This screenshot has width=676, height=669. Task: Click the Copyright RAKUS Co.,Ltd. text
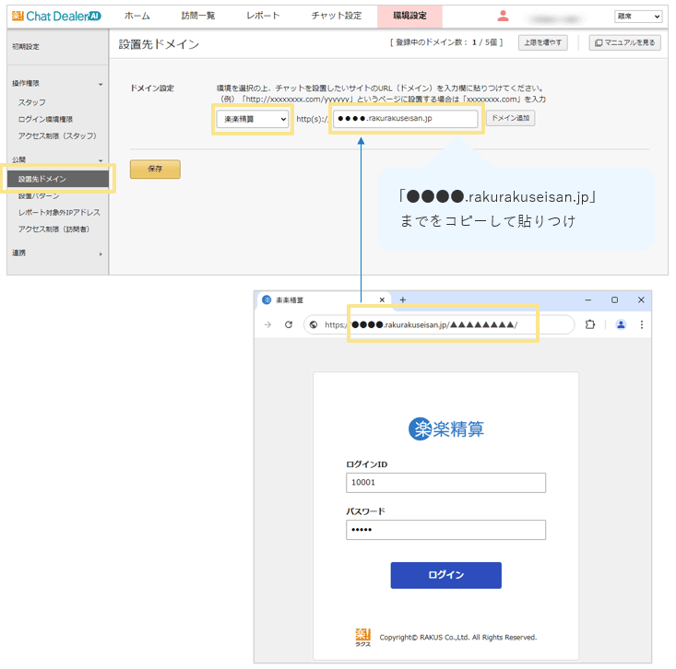tap(458, 638)
